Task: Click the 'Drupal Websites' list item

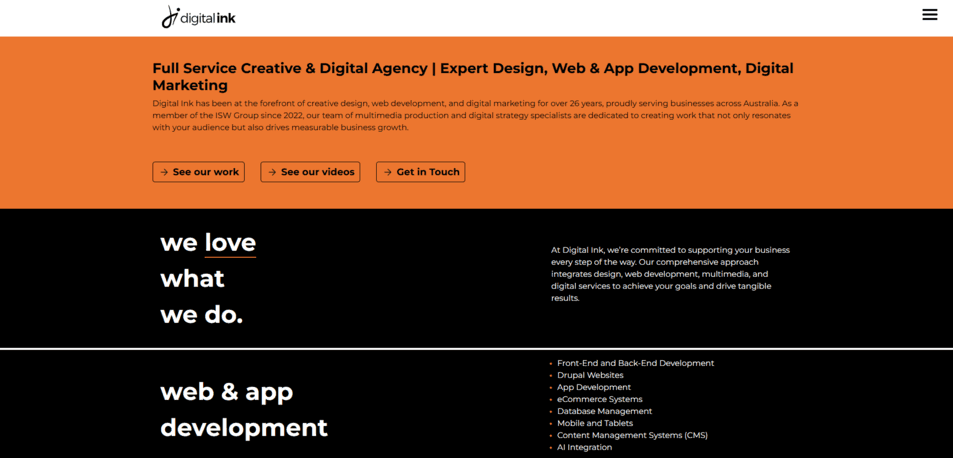Action: 590,375
